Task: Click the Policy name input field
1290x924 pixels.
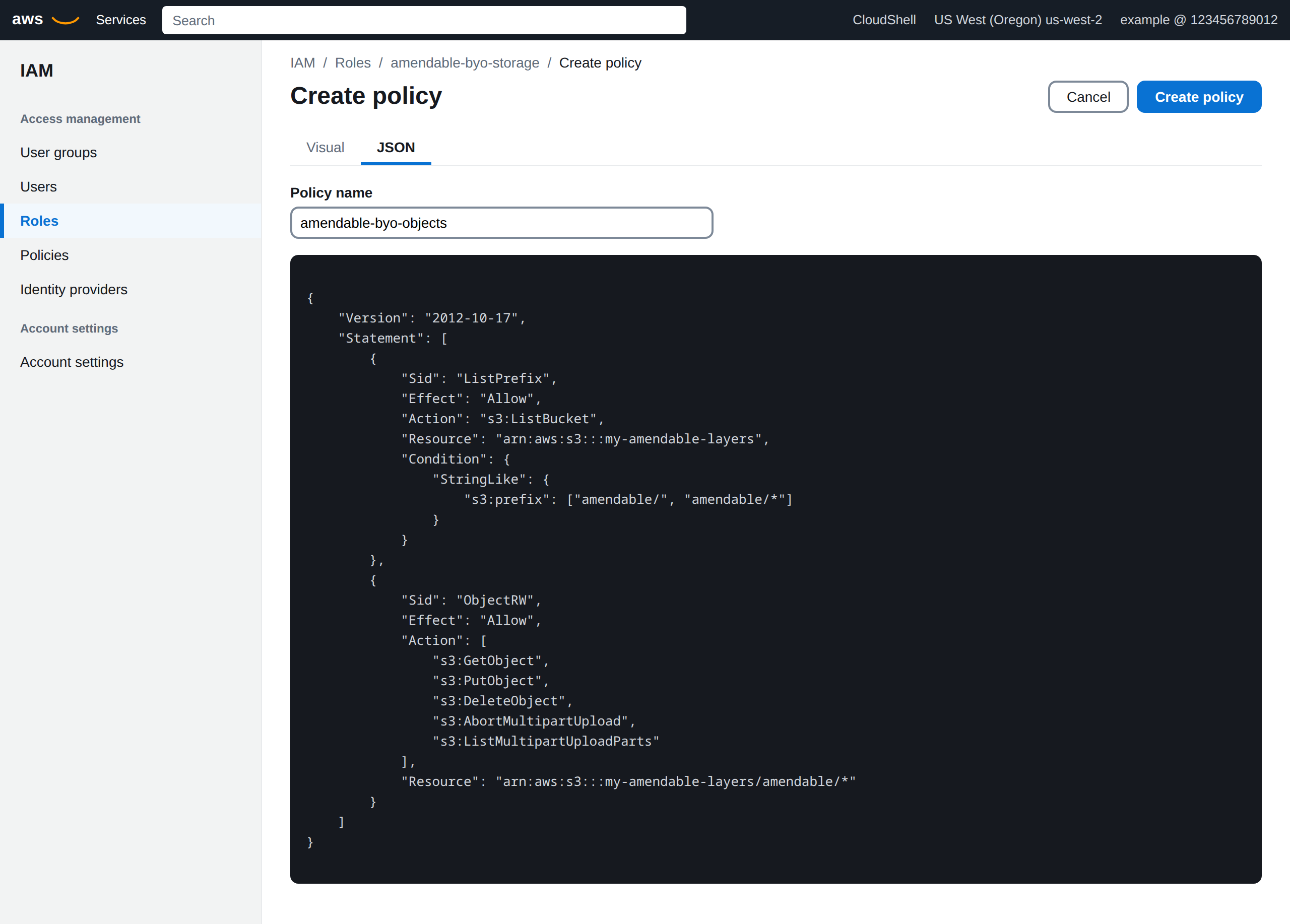Action: point(501,223)
